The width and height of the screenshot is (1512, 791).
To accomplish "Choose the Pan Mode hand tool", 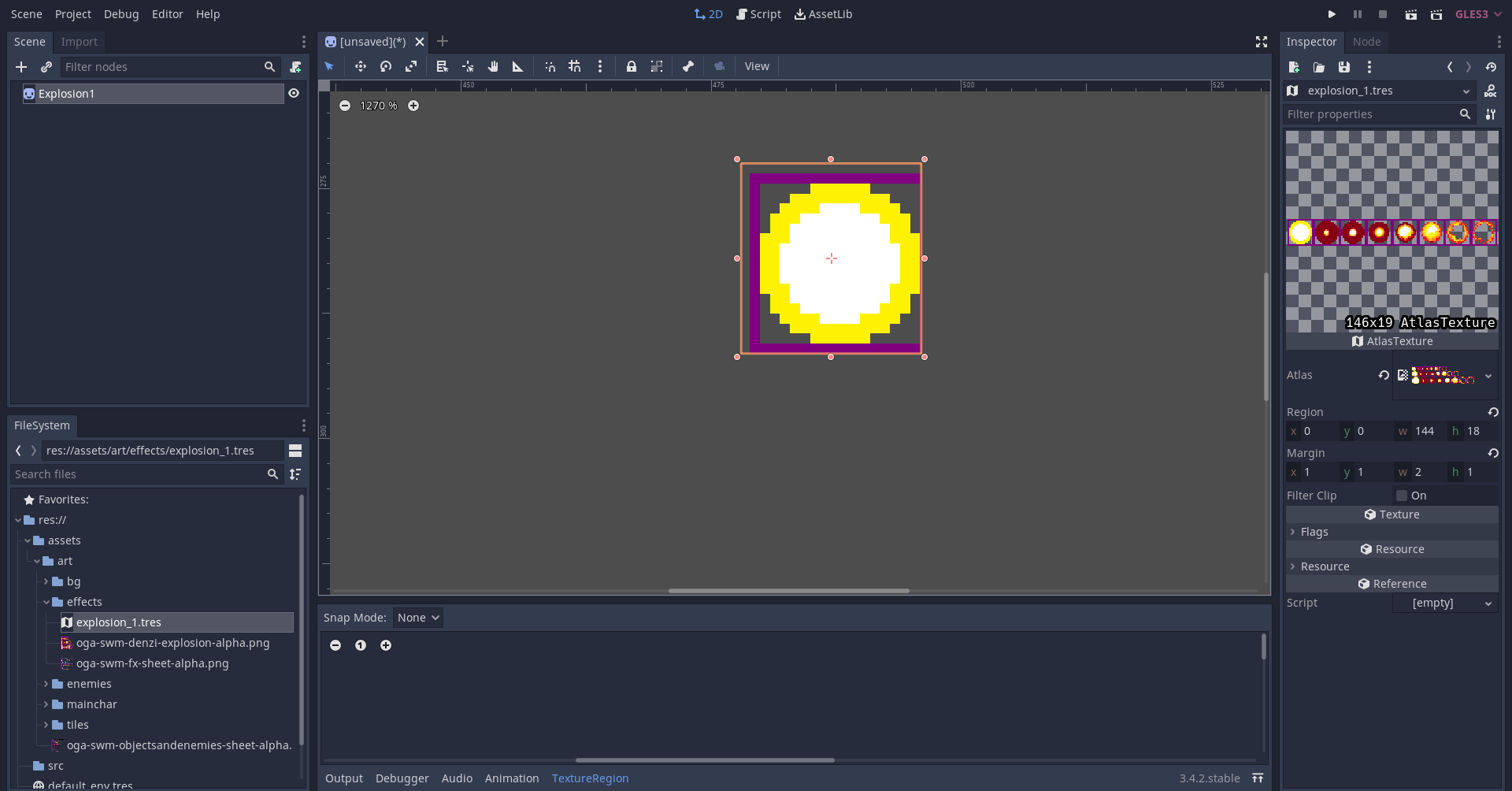I will 493,66.
